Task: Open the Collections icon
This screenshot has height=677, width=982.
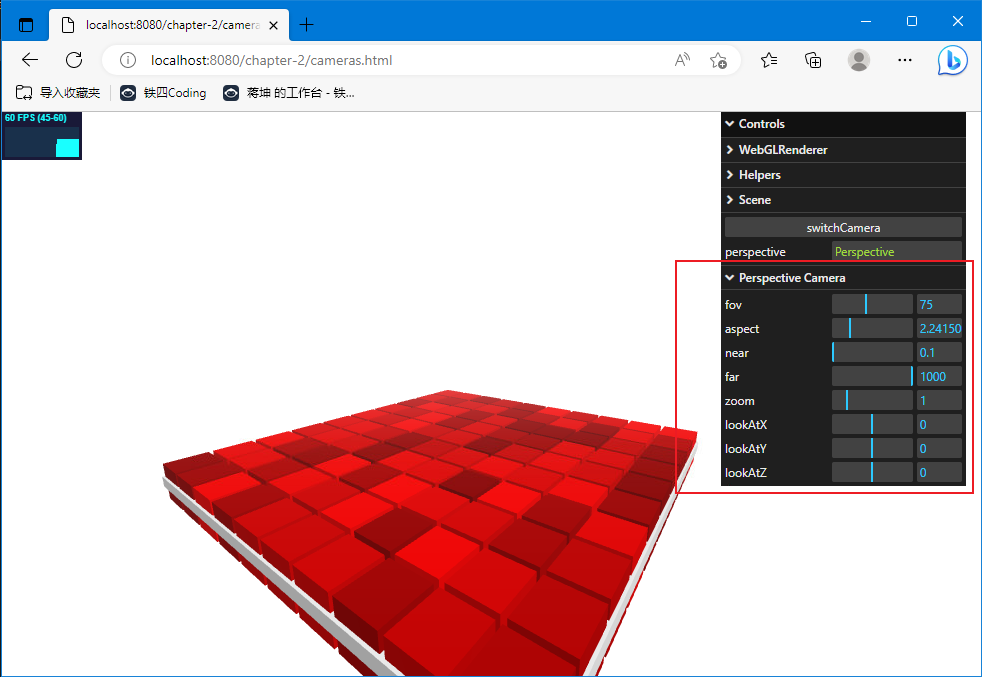Action: point(814,60)
